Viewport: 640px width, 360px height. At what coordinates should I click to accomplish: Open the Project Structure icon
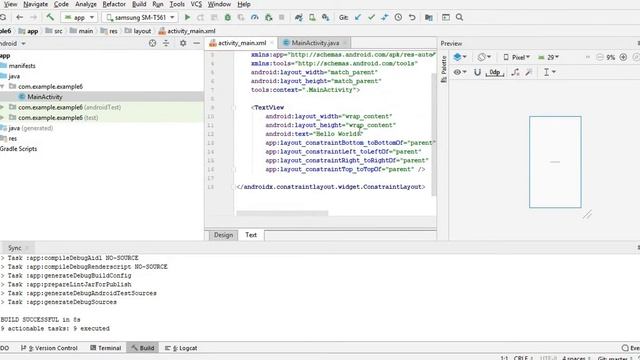tap(429, 17)
